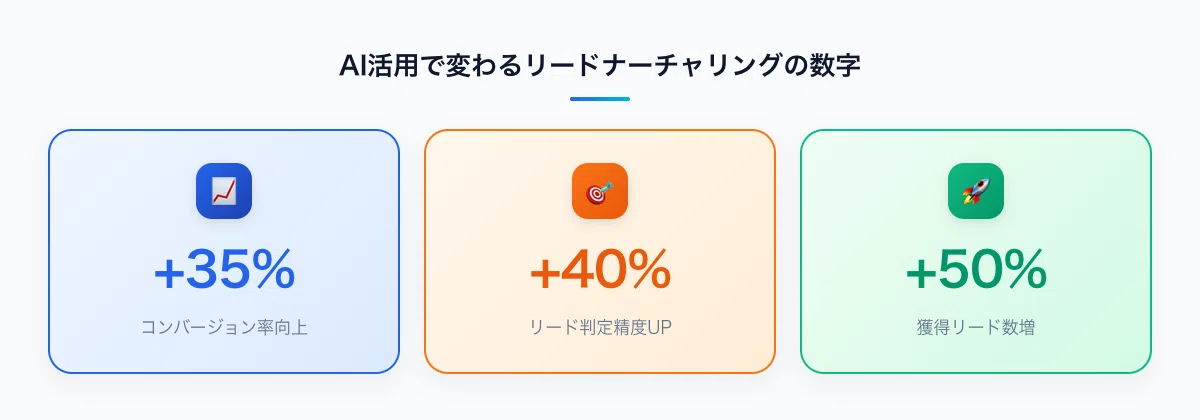The width and height of the screenshot is (1200, 420).
Task: Open the green-bordered lead count card
Action: [x=976, y=252]
